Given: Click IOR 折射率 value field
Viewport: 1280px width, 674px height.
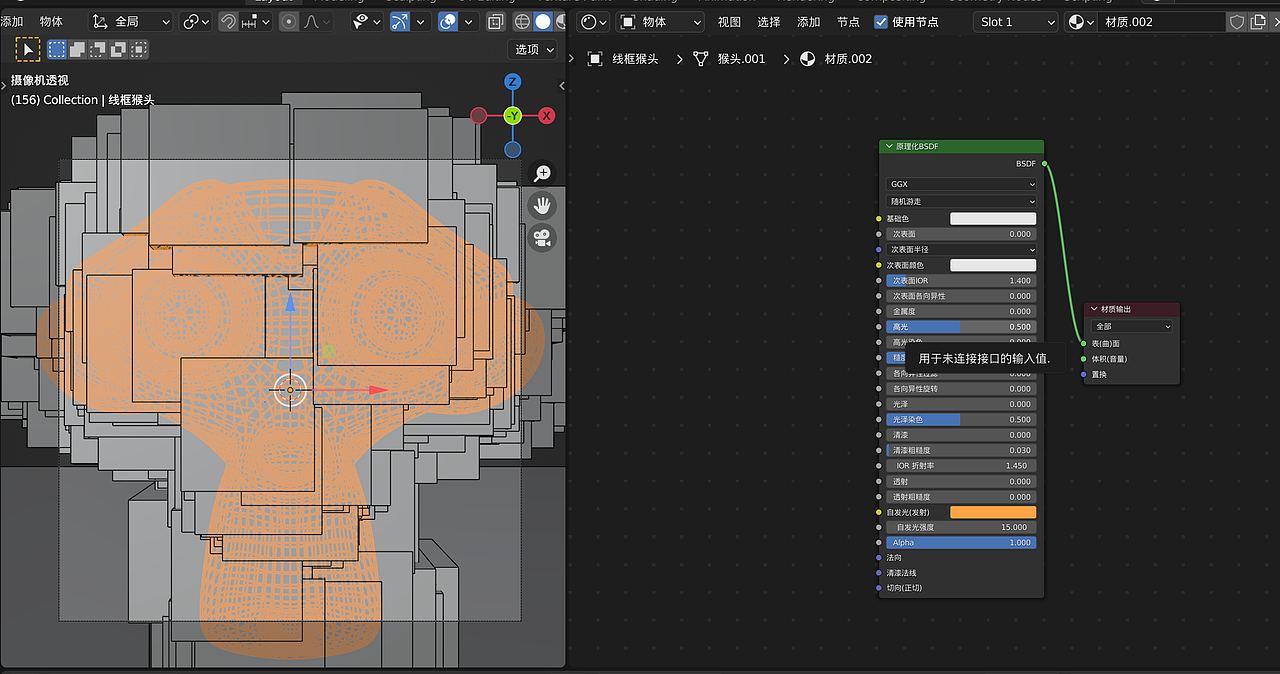Looking at the screenshot, I should pyautogui.click(x=961, y=466).
